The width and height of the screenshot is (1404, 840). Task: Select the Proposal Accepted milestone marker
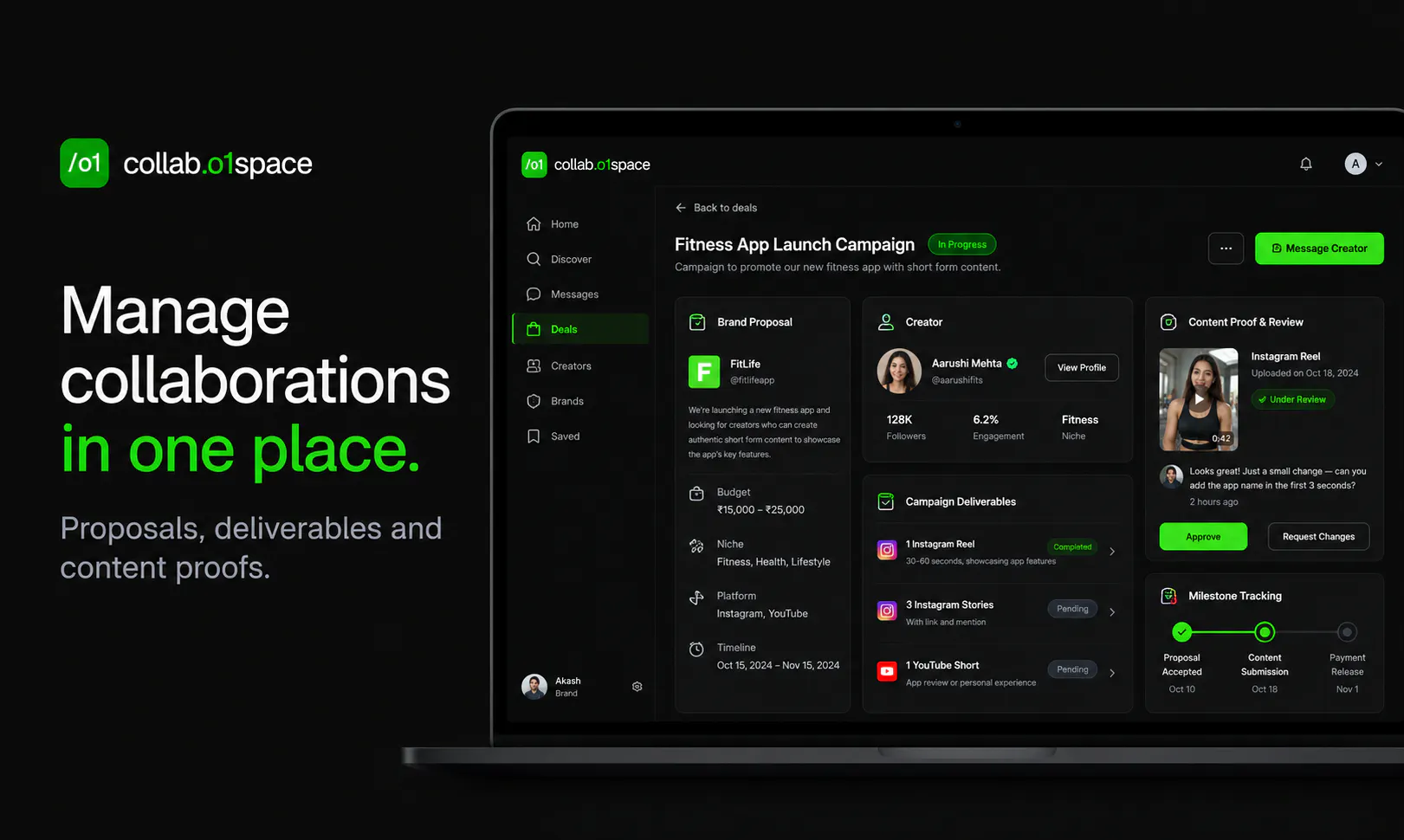(x=1182, y=632)
